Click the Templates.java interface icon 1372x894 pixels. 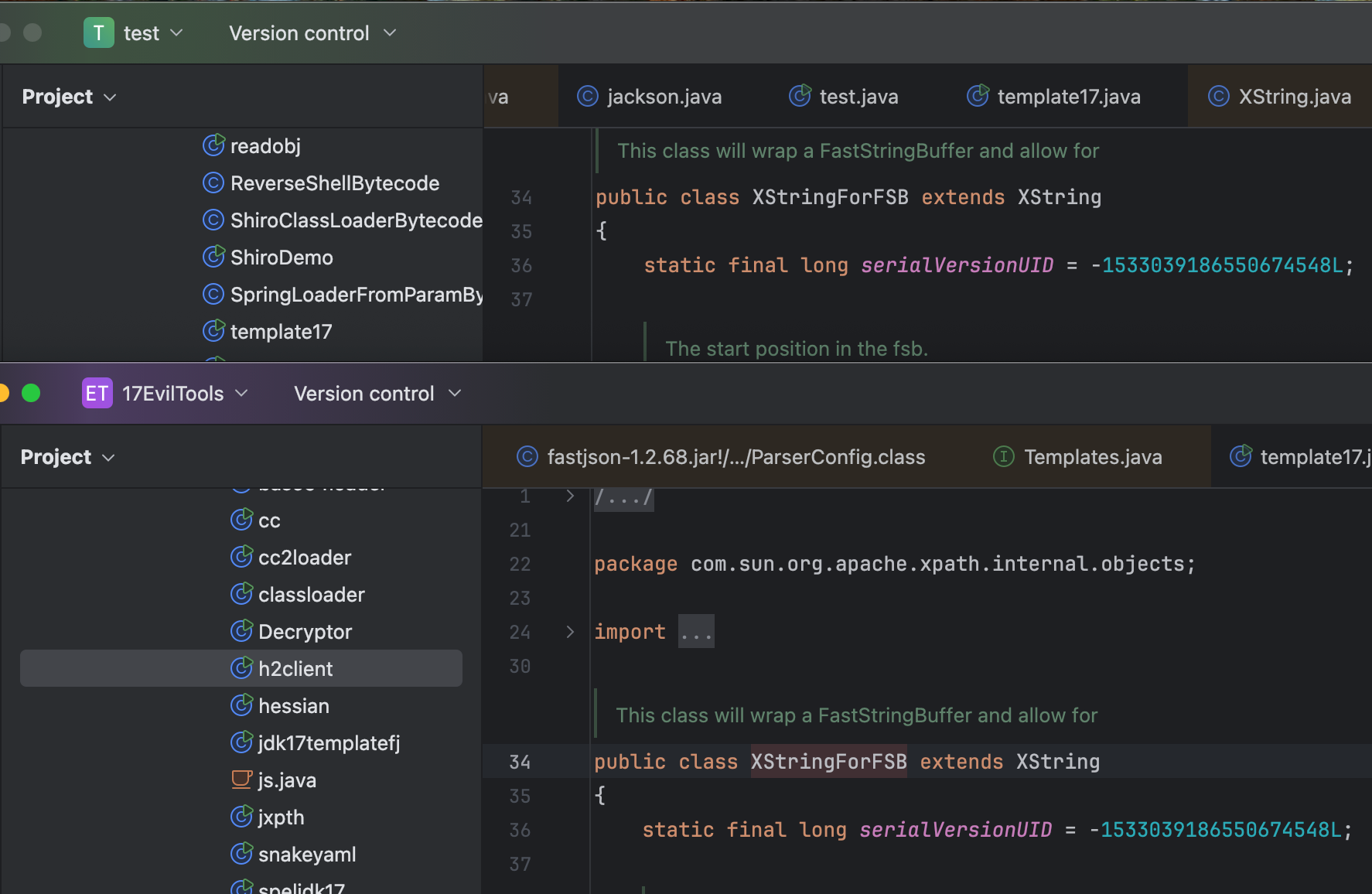point(1003,457)
